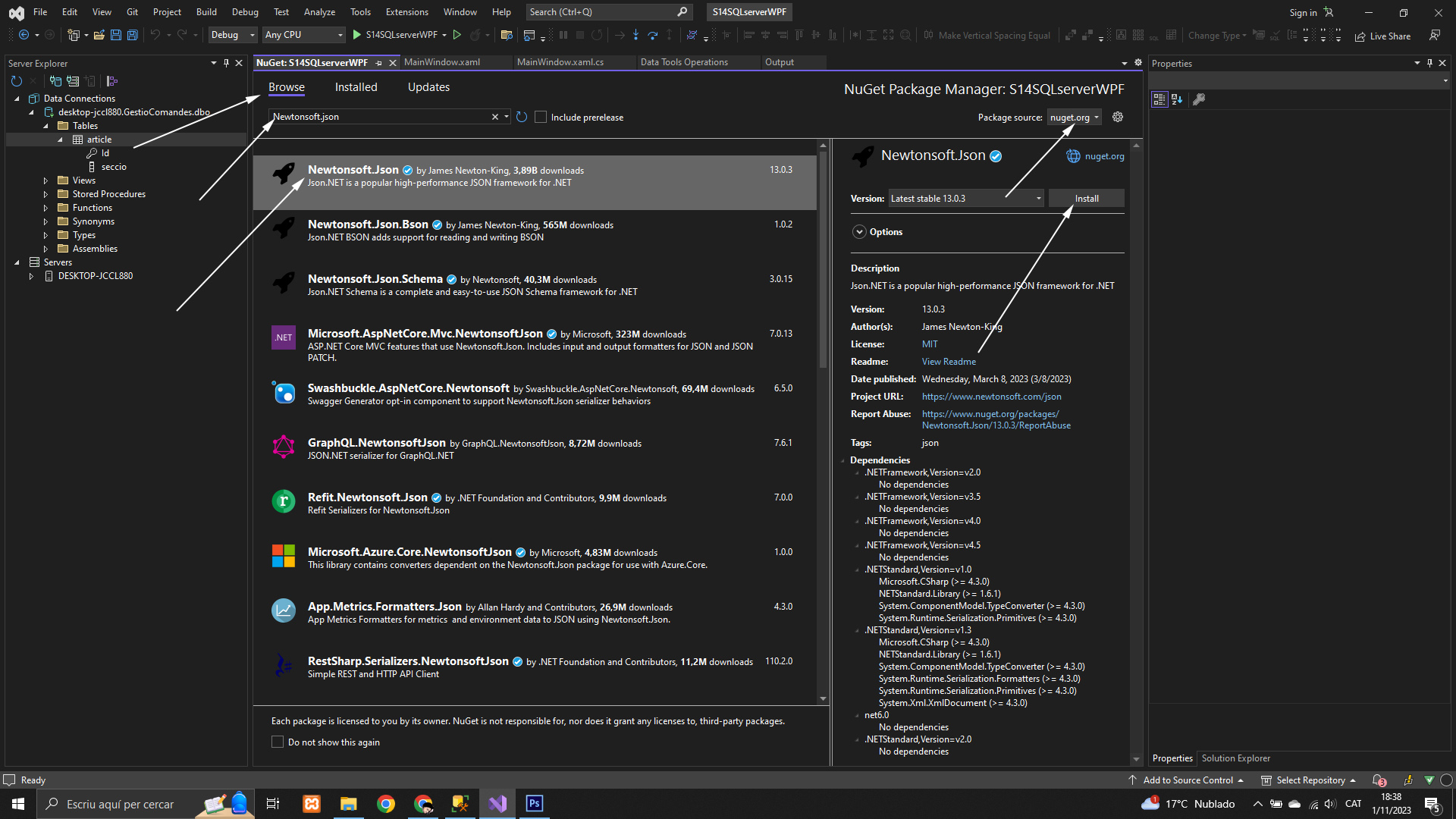Open the Debug configuration dropdown
This screenshot has width=1456, height=819.
point(233,35)
